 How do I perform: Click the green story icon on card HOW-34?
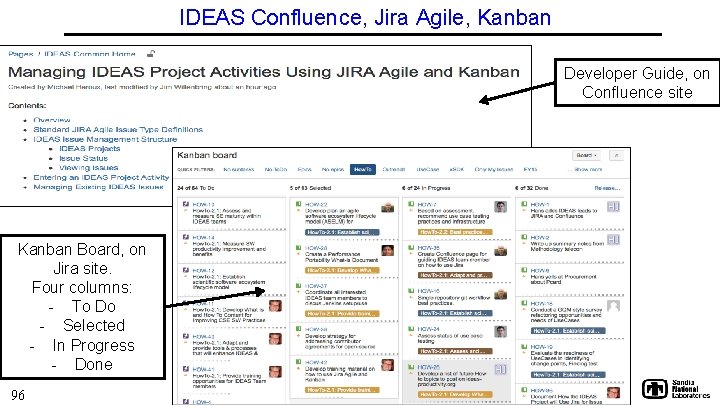[x=411, y=329]
